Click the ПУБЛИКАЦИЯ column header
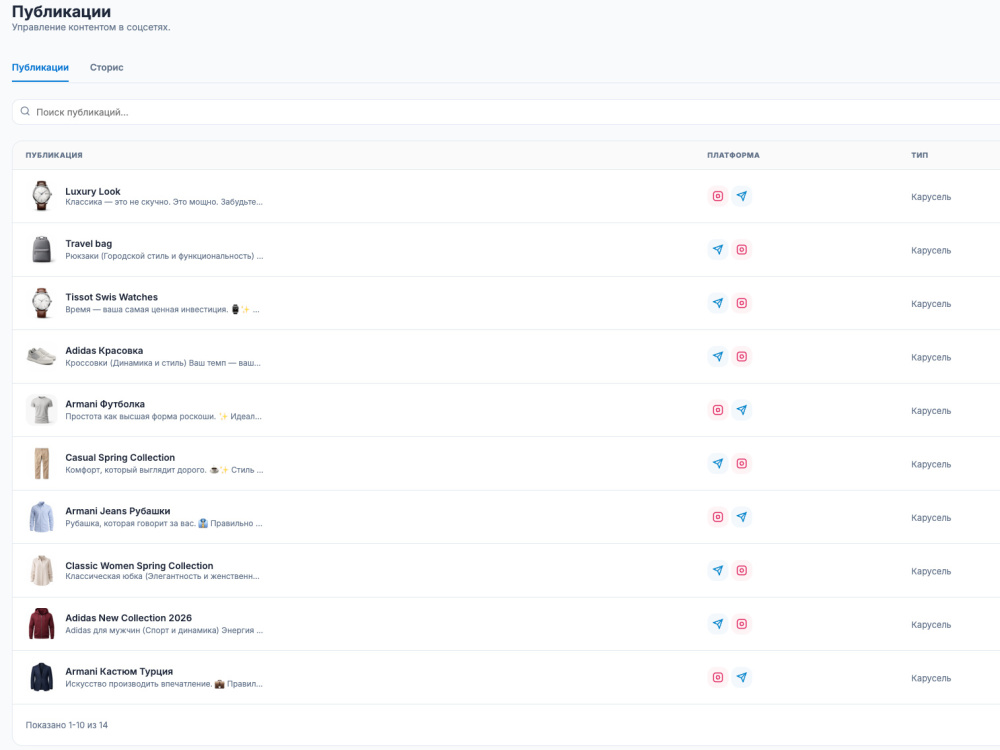The width and height of the screenshot is (1000, 750). pos(54,155)
